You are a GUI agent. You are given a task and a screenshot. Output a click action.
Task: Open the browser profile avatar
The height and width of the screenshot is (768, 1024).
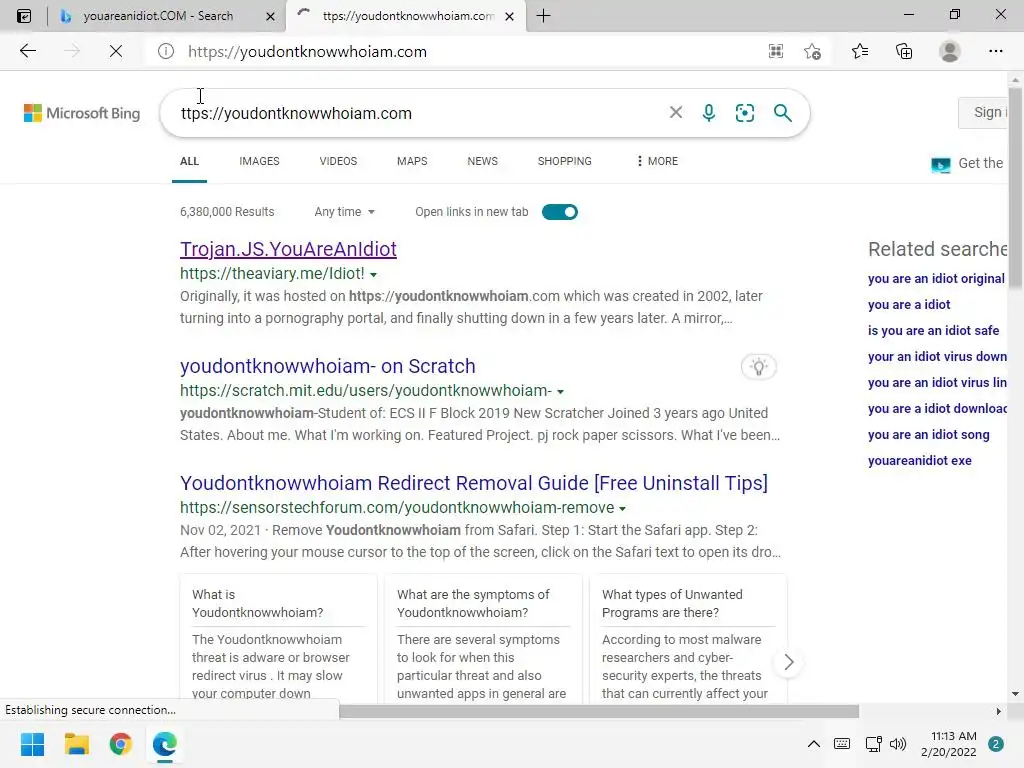pyautogui.click(x=950, y=51)
